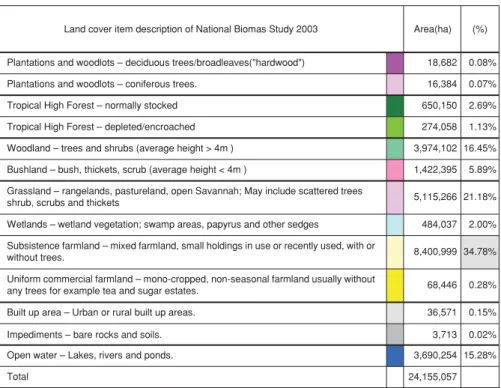Click the percentage 2.00%

point(482,224)
